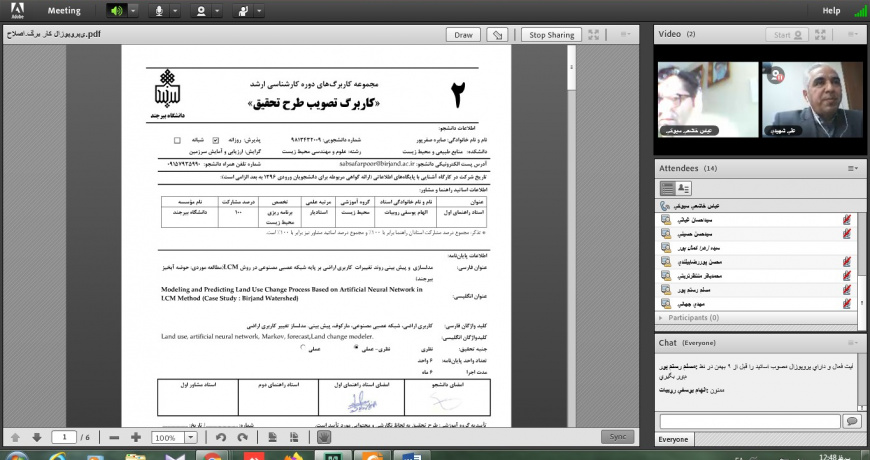870x460 pixels.
Task: Select the left webcam video feed
Action: click(x=708, y=99)
